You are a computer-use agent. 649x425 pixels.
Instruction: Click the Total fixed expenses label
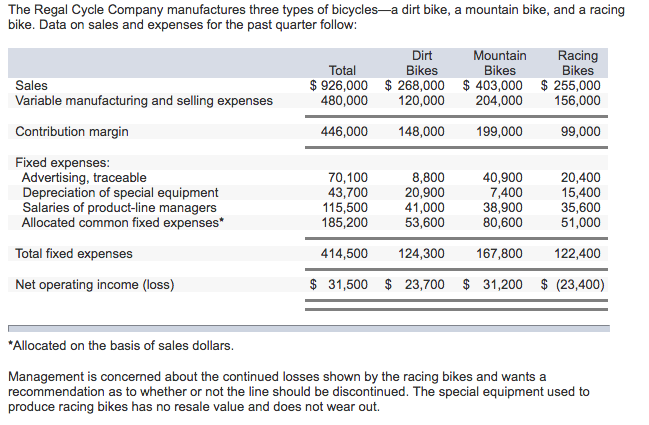tap(74, 254)
